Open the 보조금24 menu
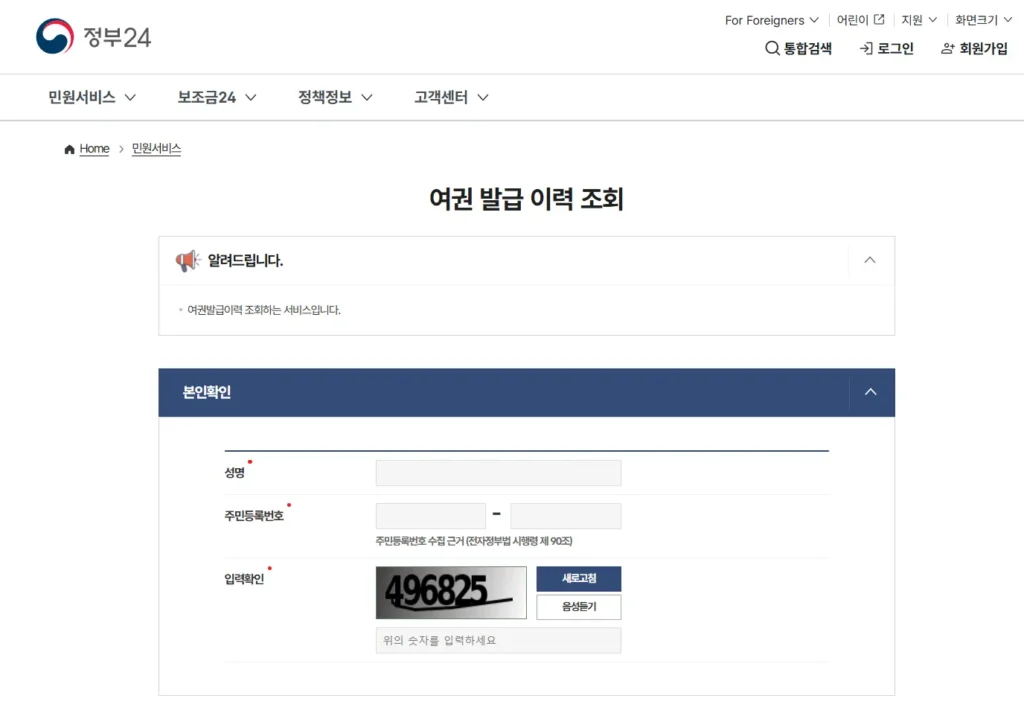Screen dimensions: 1024x710 coord(217,97)
